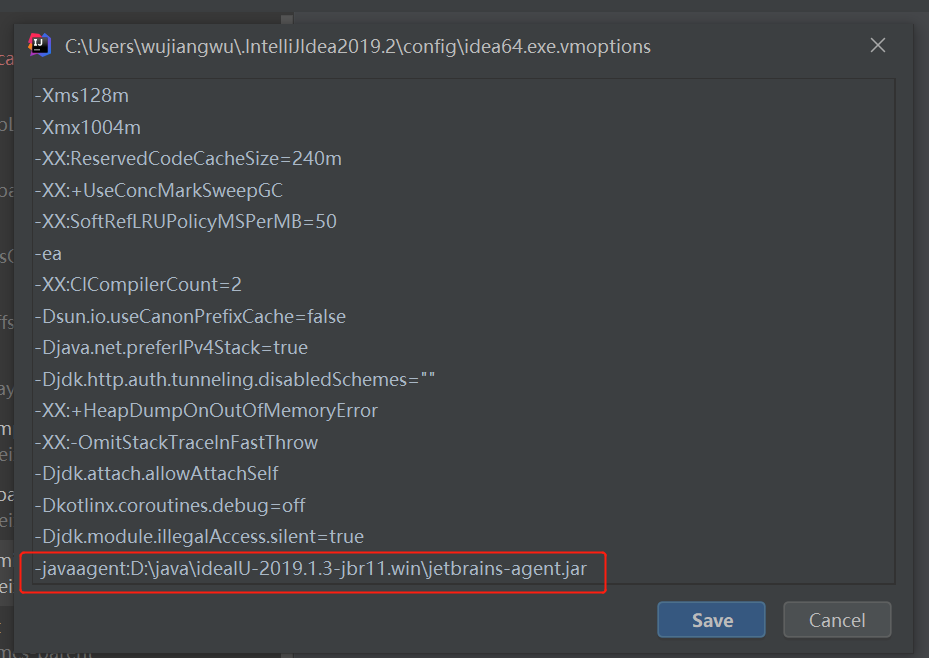
Task: Click the SoftRefLRUPolicyMSPerMB=50 line
Action: [185, 222]
